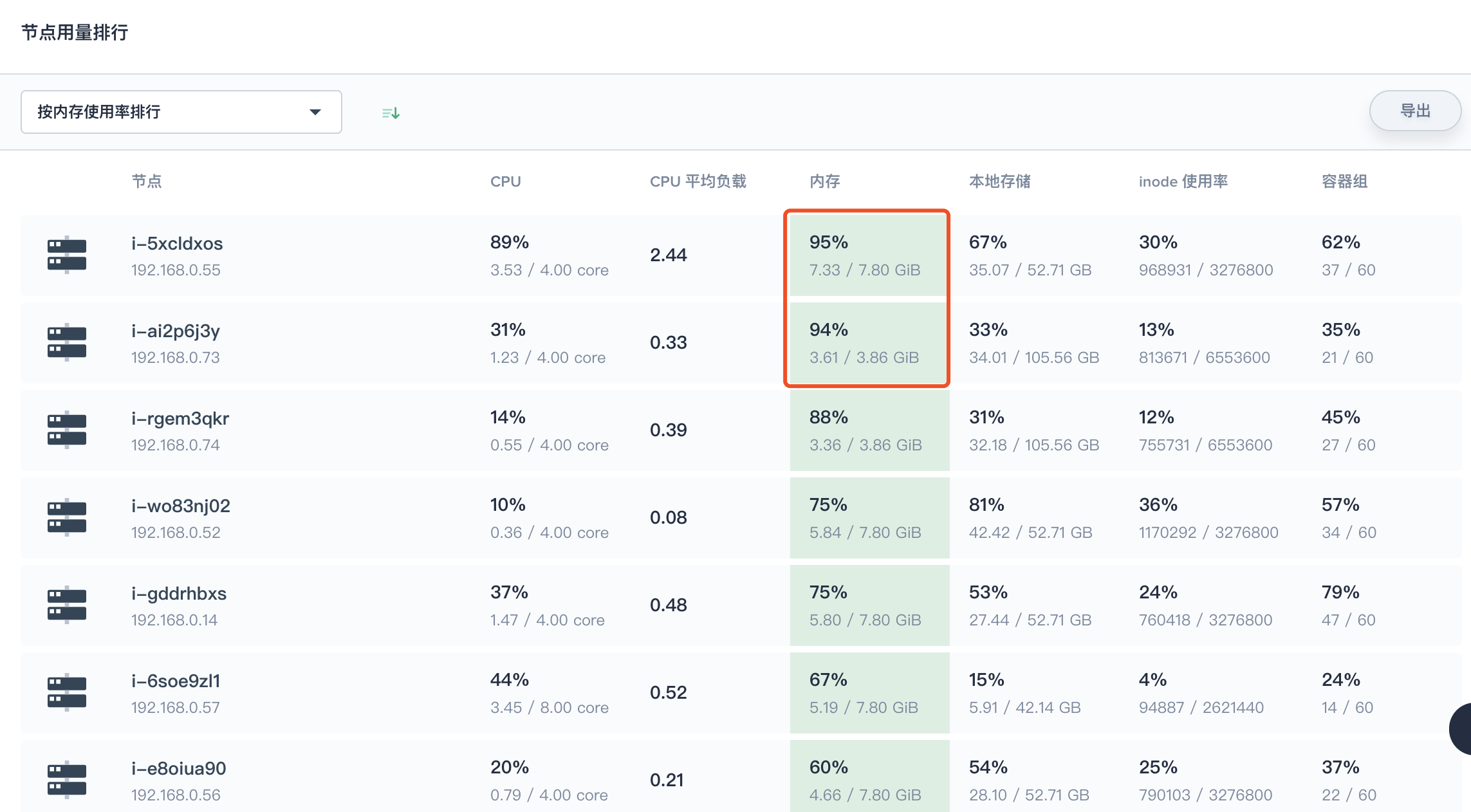The image size is (1471, 812).
Task: Click IP address 192.168.0.73
Action: pyautogui.click(x=176, y=358)
